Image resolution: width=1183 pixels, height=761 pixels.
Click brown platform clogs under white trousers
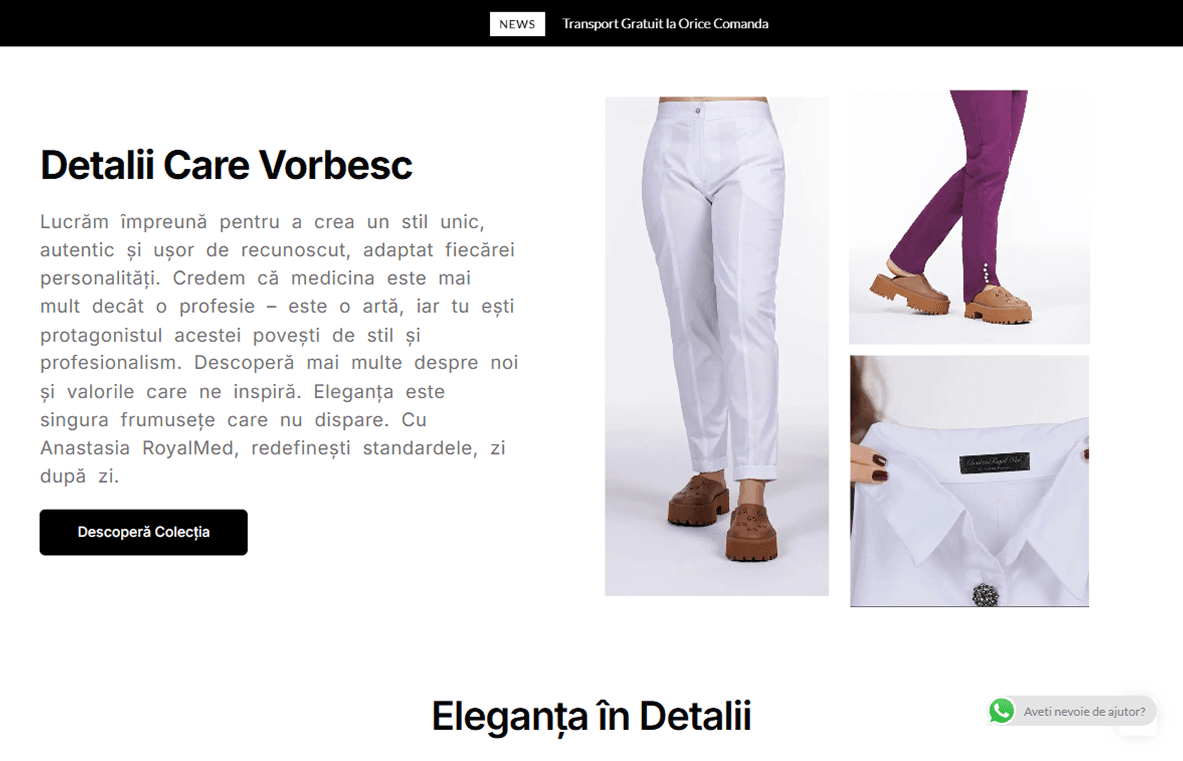[723, 517]
